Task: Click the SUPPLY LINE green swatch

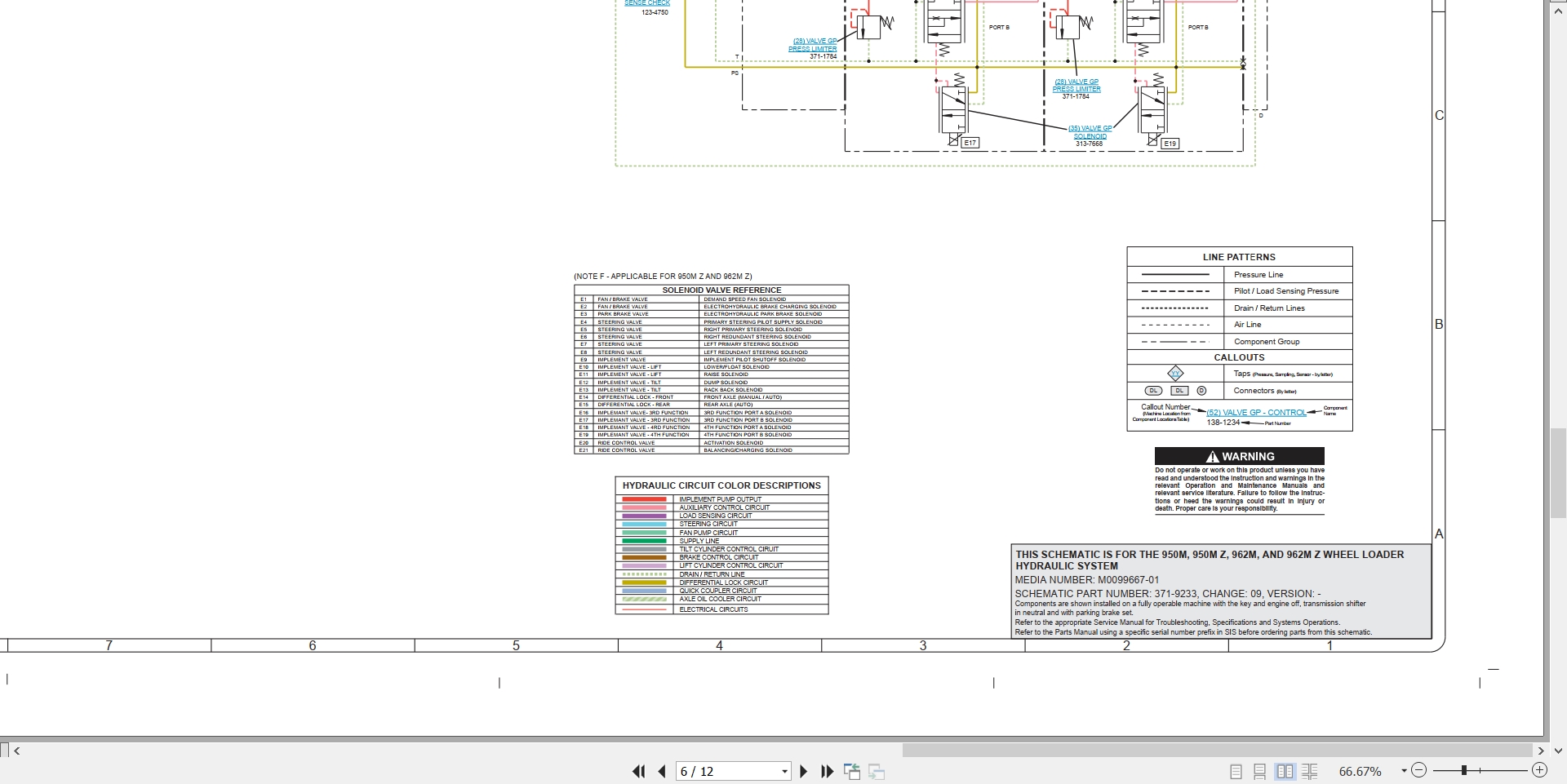Action: [x=645, y=541]
